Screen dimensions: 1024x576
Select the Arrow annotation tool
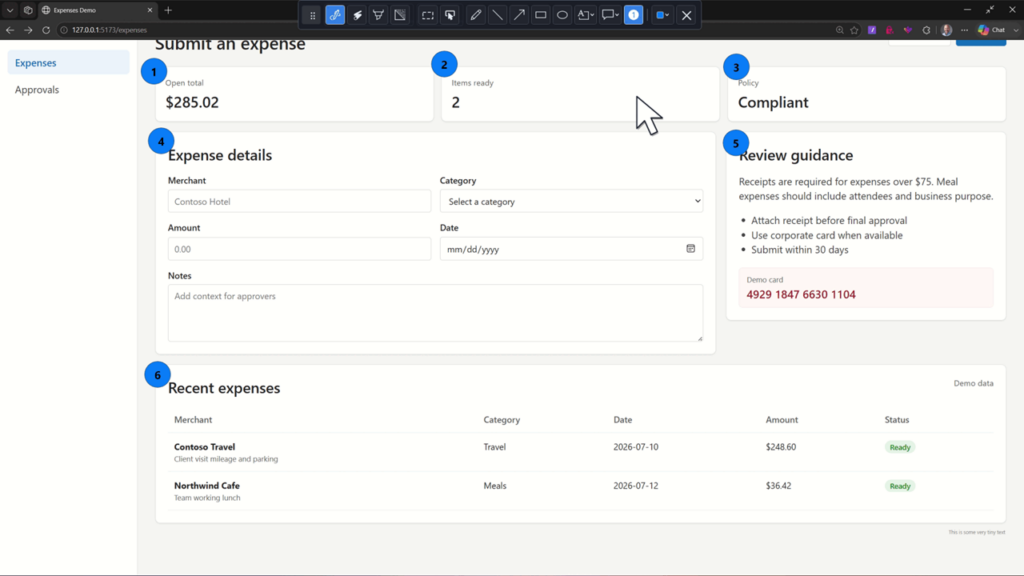[x=519, y=15]
